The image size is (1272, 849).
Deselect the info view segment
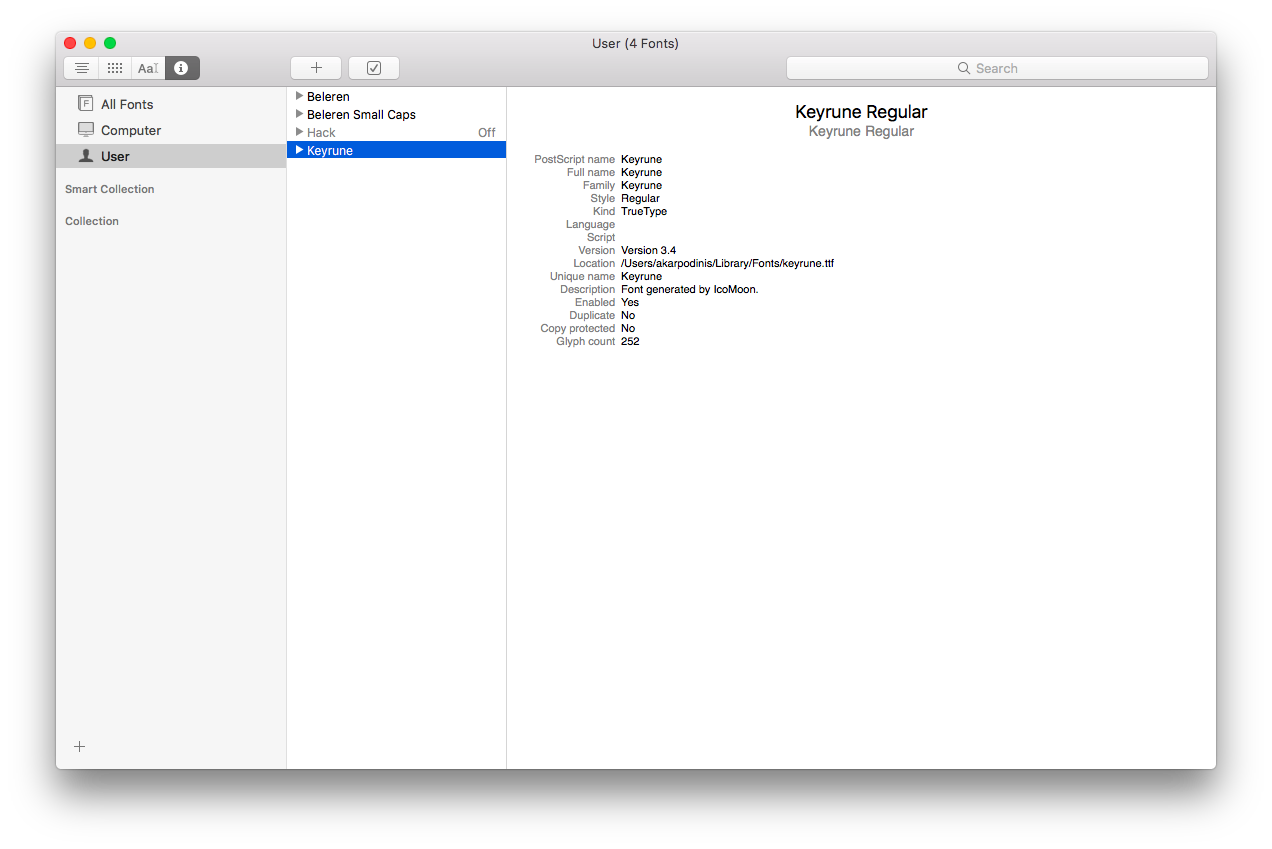tap(181, 68)
